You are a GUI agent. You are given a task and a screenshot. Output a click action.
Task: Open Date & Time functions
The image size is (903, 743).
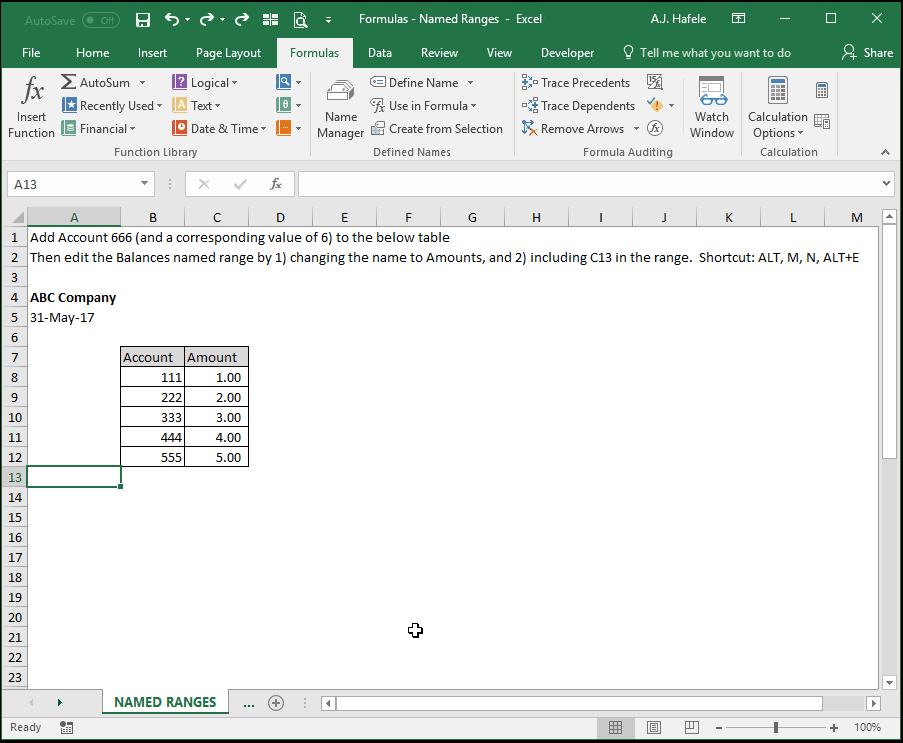click(x=219, y=128)
